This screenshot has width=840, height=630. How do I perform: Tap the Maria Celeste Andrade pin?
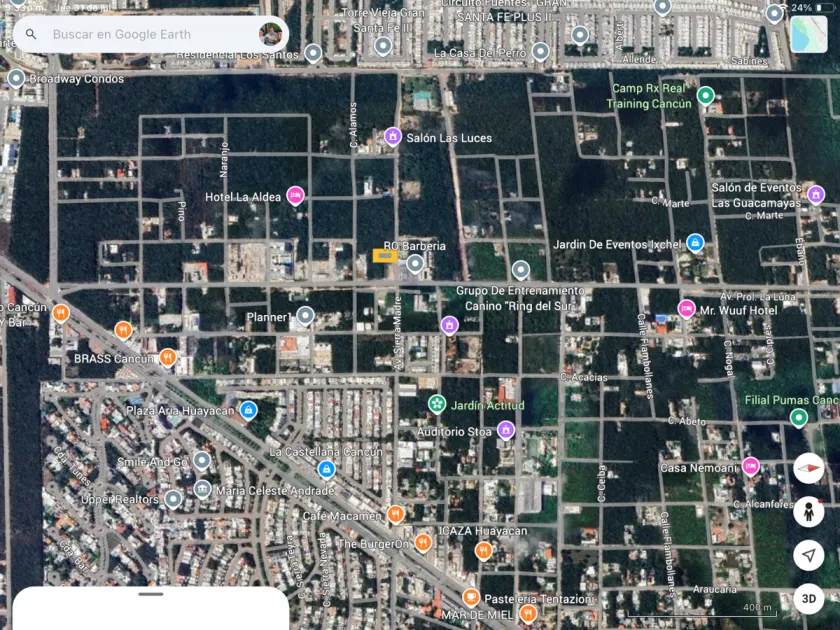(x=202, y=490)
